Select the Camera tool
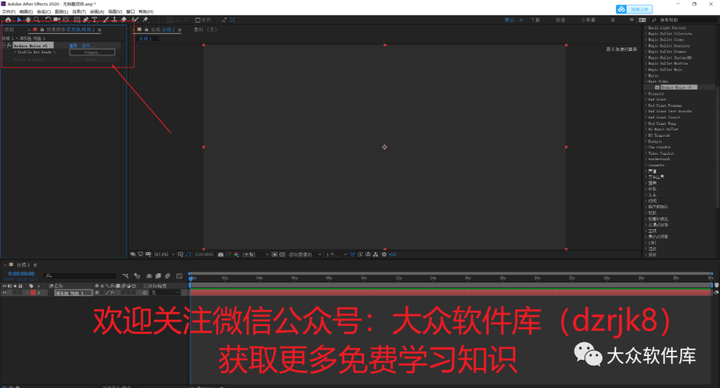This screenshot has height=388, width=720. pos(56,20)
